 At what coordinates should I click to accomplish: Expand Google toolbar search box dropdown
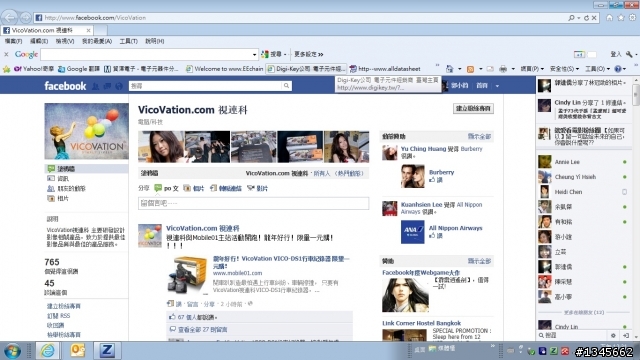254,54
